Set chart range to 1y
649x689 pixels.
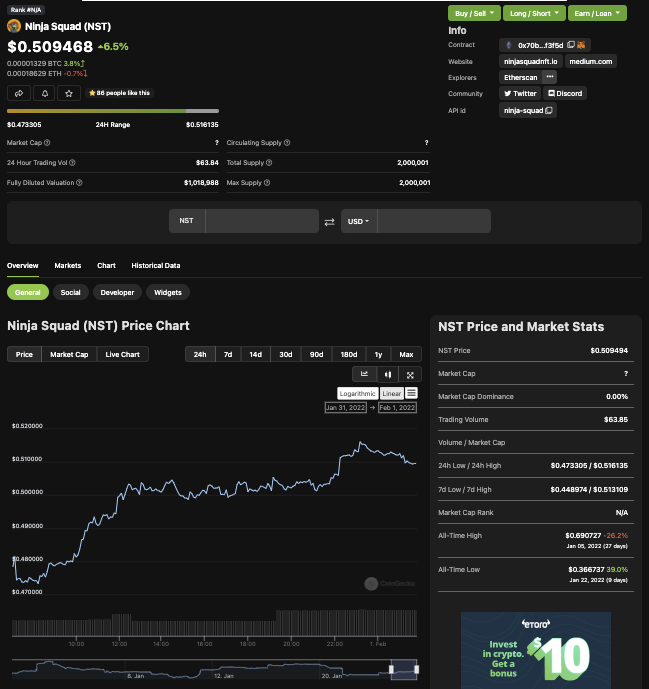(378, 354)
